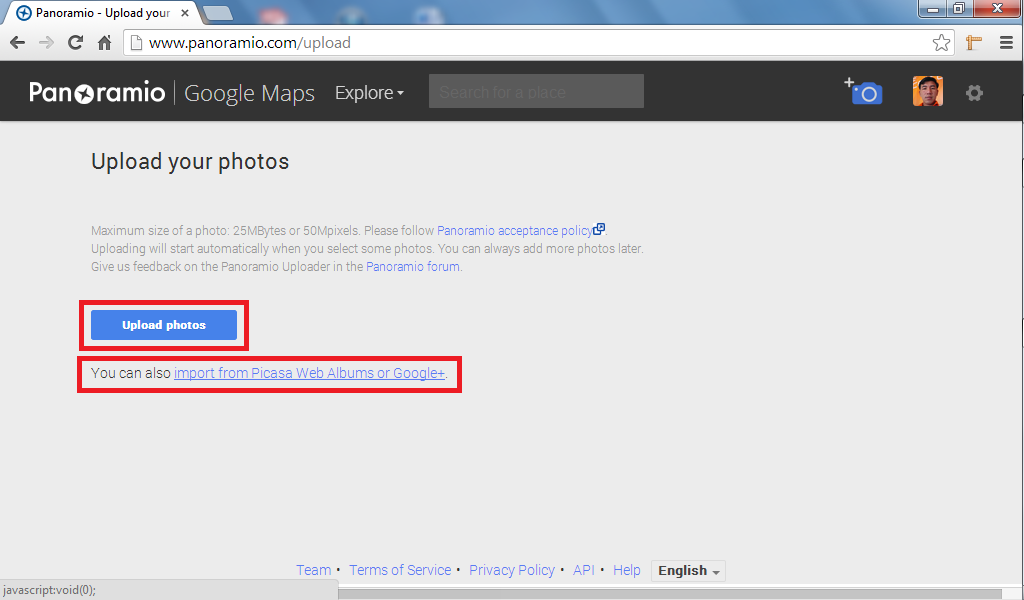Open the API footer link
This screenshot has height=600, width=1024.
[584, 570]
